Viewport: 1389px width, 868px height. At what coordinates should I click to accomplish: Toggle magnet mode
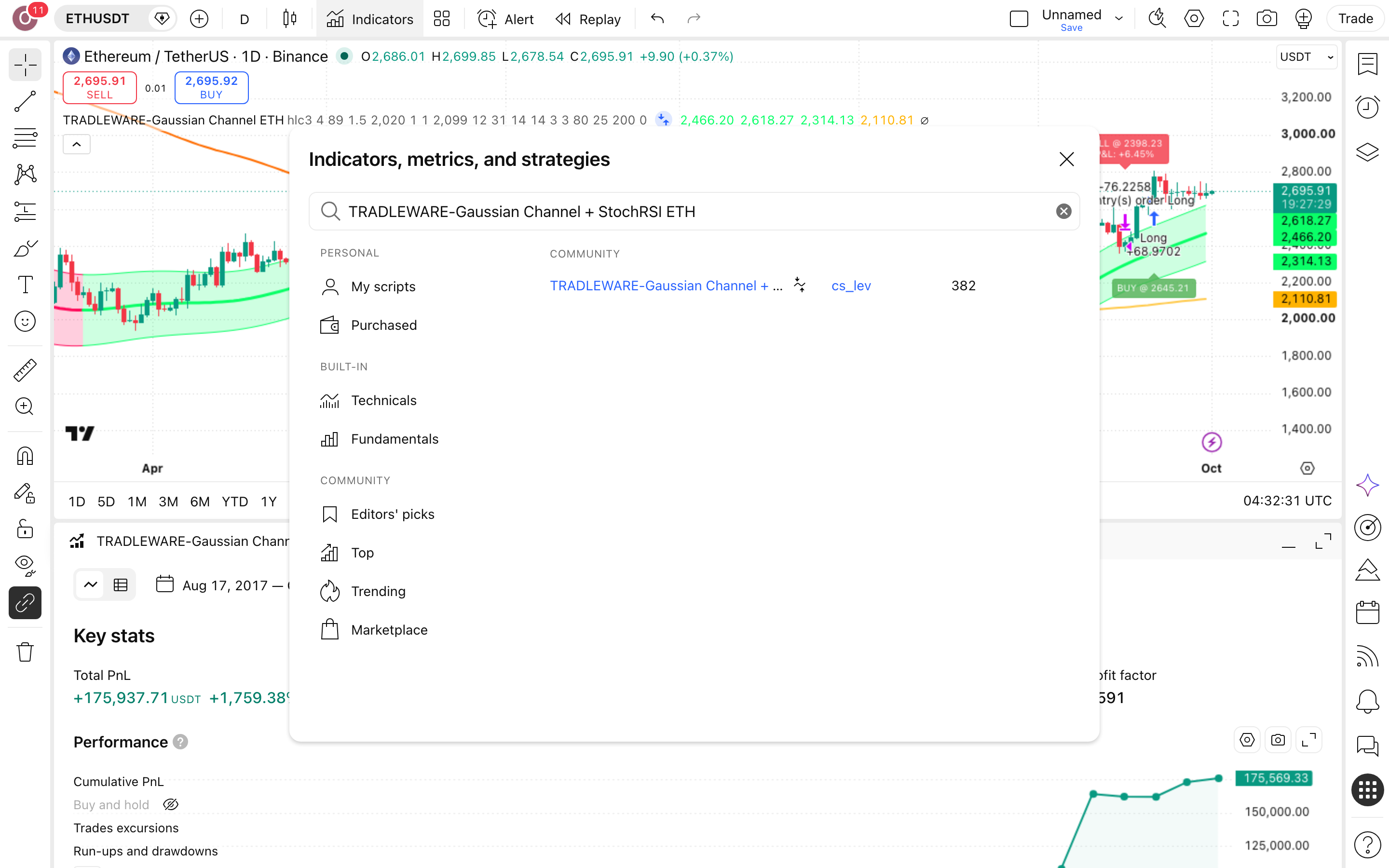click(x=25, y=456)
